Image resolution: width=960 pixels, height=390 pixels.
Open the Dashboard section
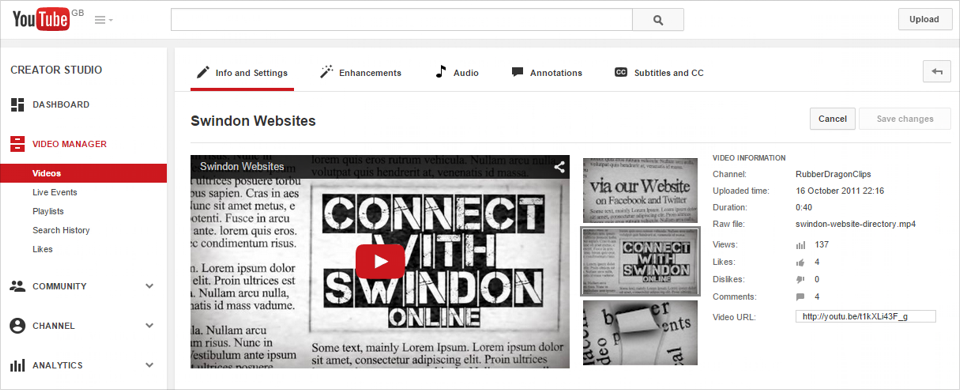click(61, 105)
